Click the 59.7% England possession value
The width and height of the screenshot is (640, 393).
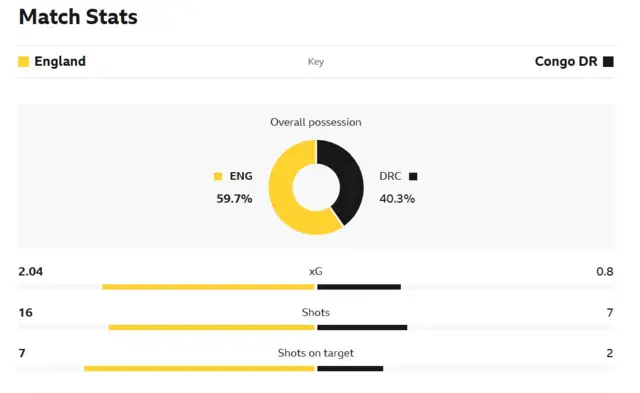point(234,199)
